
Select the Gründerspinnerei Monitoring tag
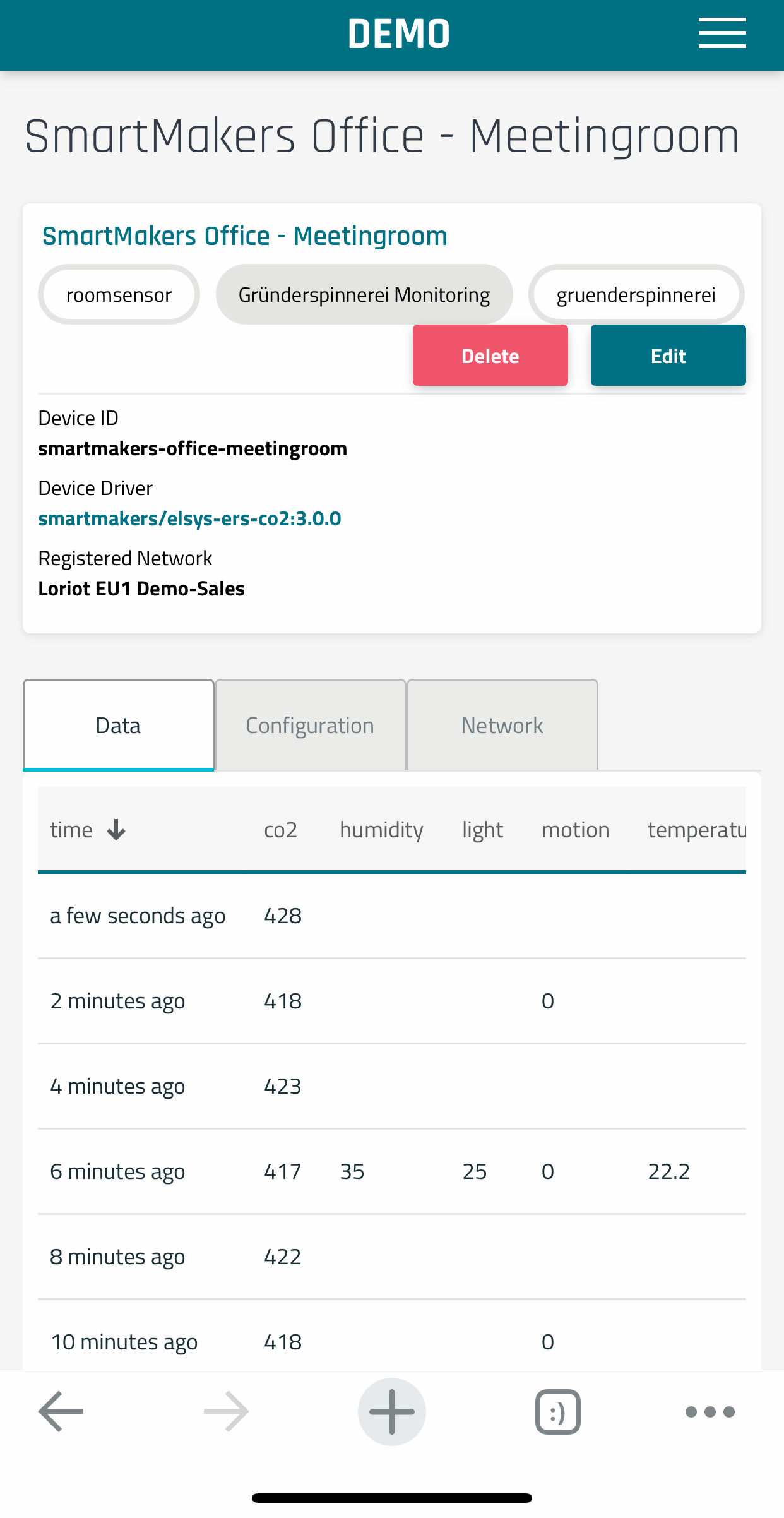point(364,295)
